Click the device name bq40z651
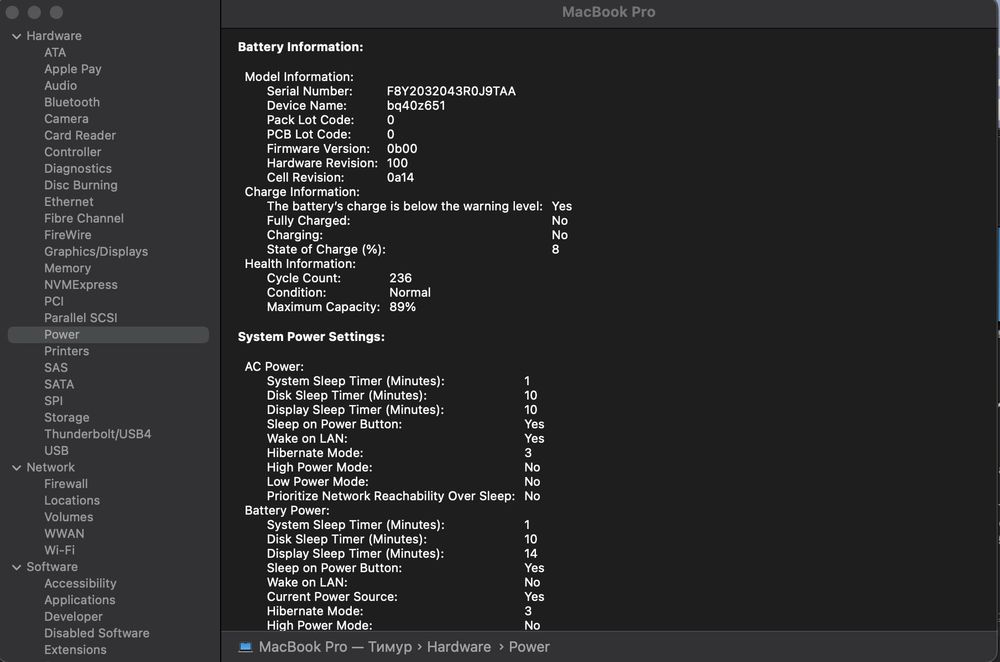This screenshot has height=662, width=1000. [416, 105]
